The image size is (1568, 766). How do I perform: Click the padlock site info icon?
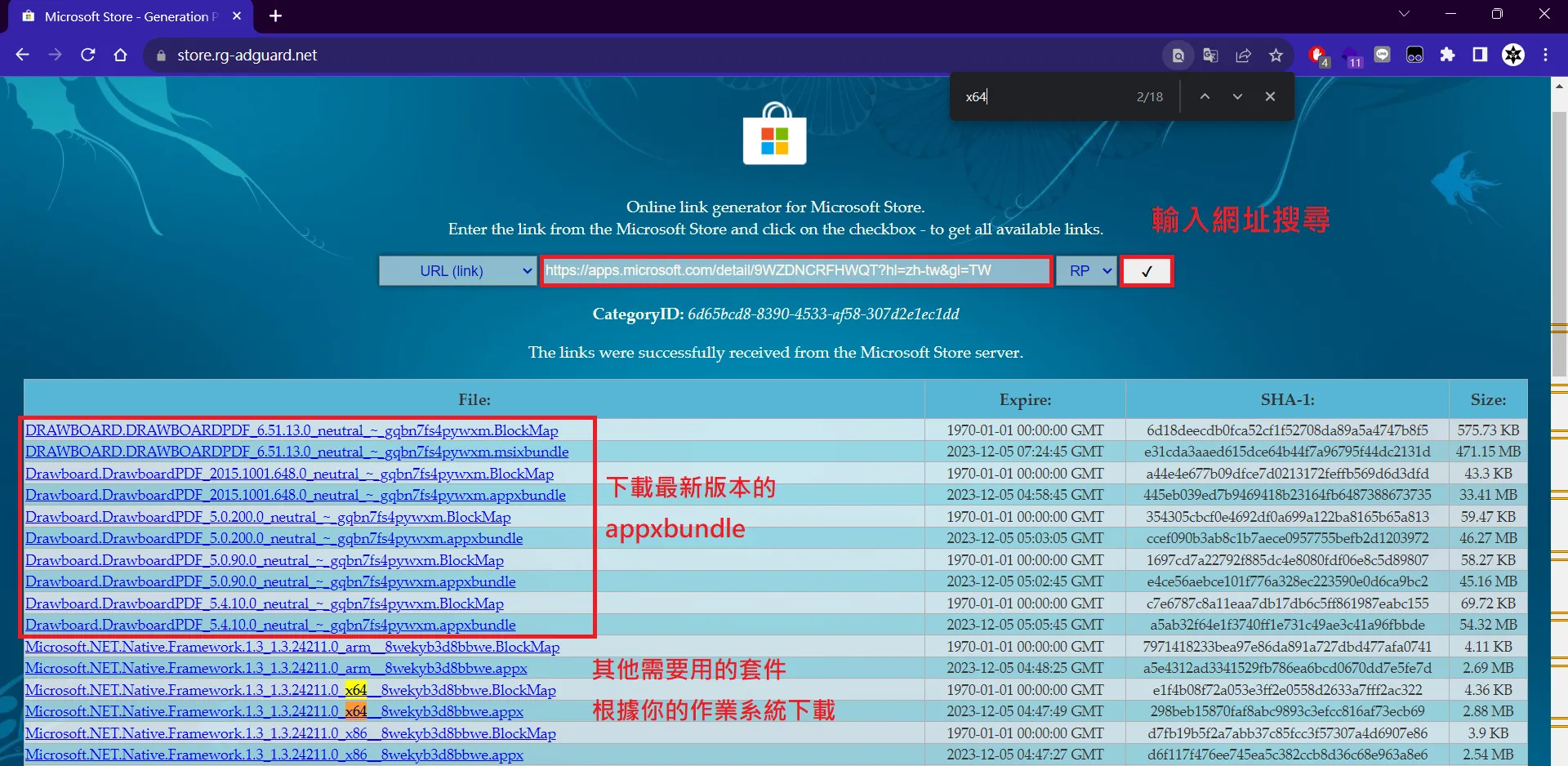coord(161,56)
